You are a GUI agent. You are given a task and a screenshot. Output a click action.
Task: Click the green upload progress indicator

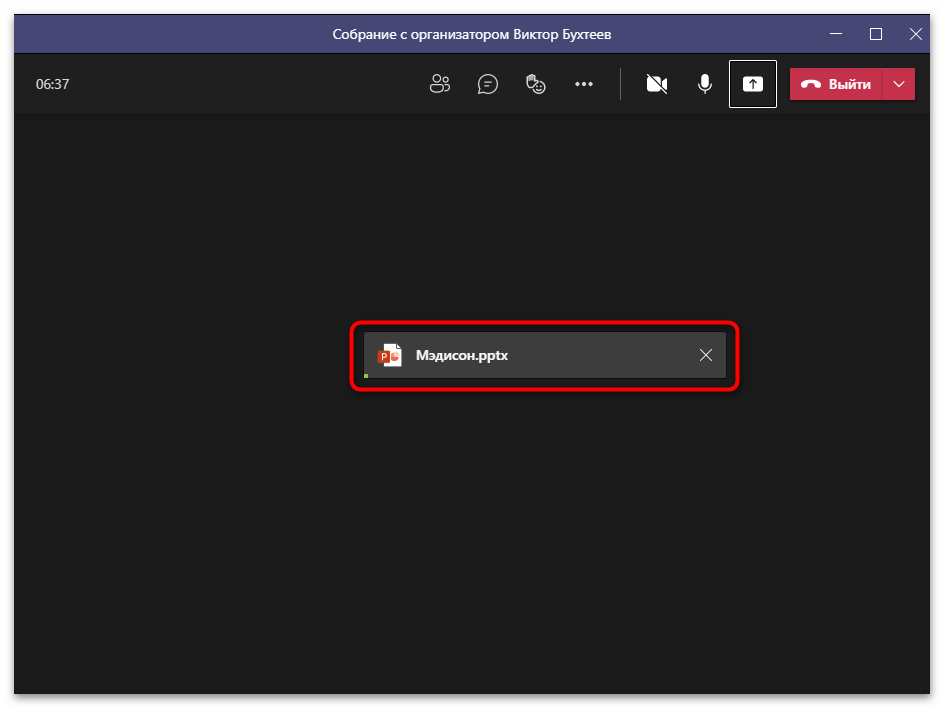[366, 375]
